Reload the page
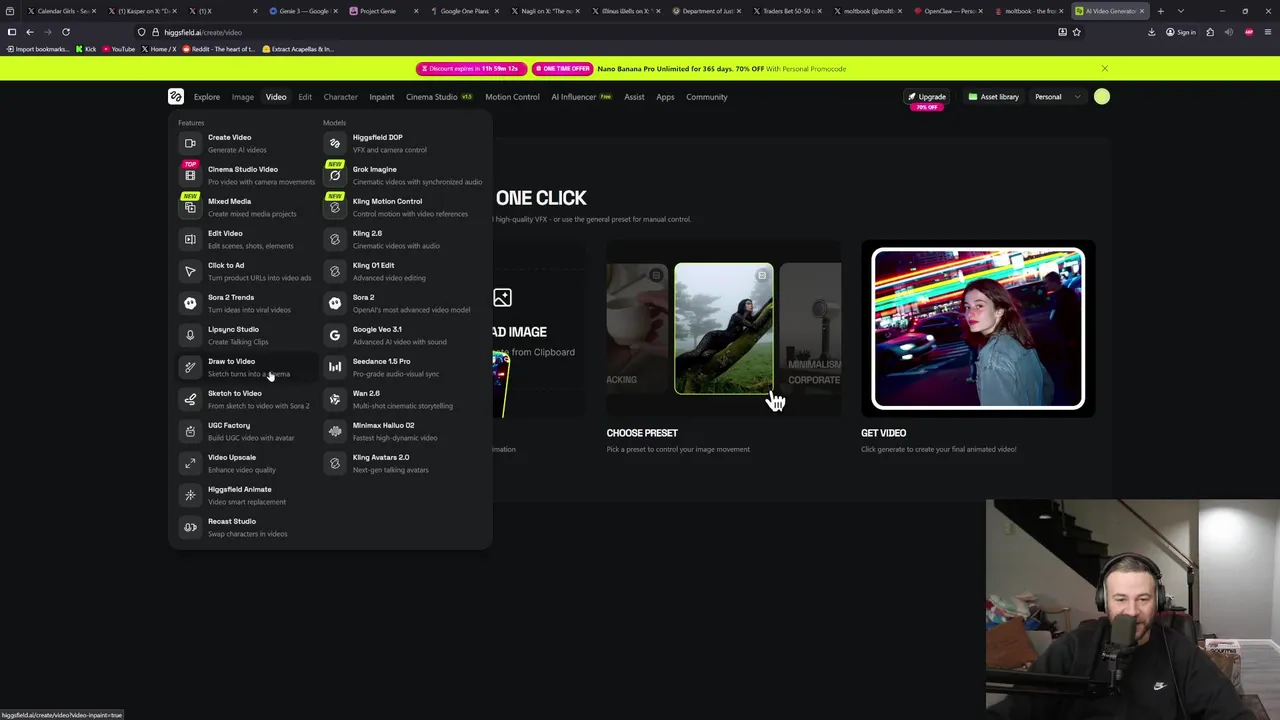This screenshot has height=720, width=1280. [66, 32]
